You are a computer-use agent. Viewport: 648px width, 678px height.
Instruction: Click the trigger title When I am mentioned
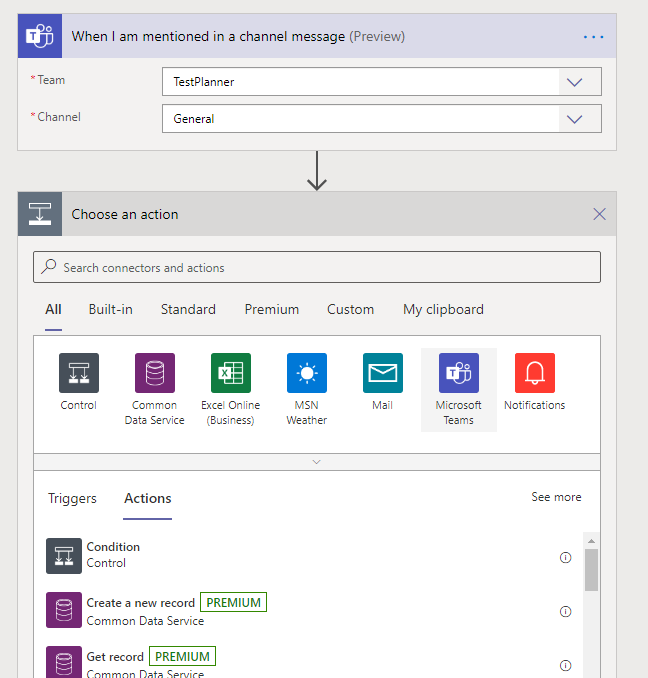[x=238, y=37]
